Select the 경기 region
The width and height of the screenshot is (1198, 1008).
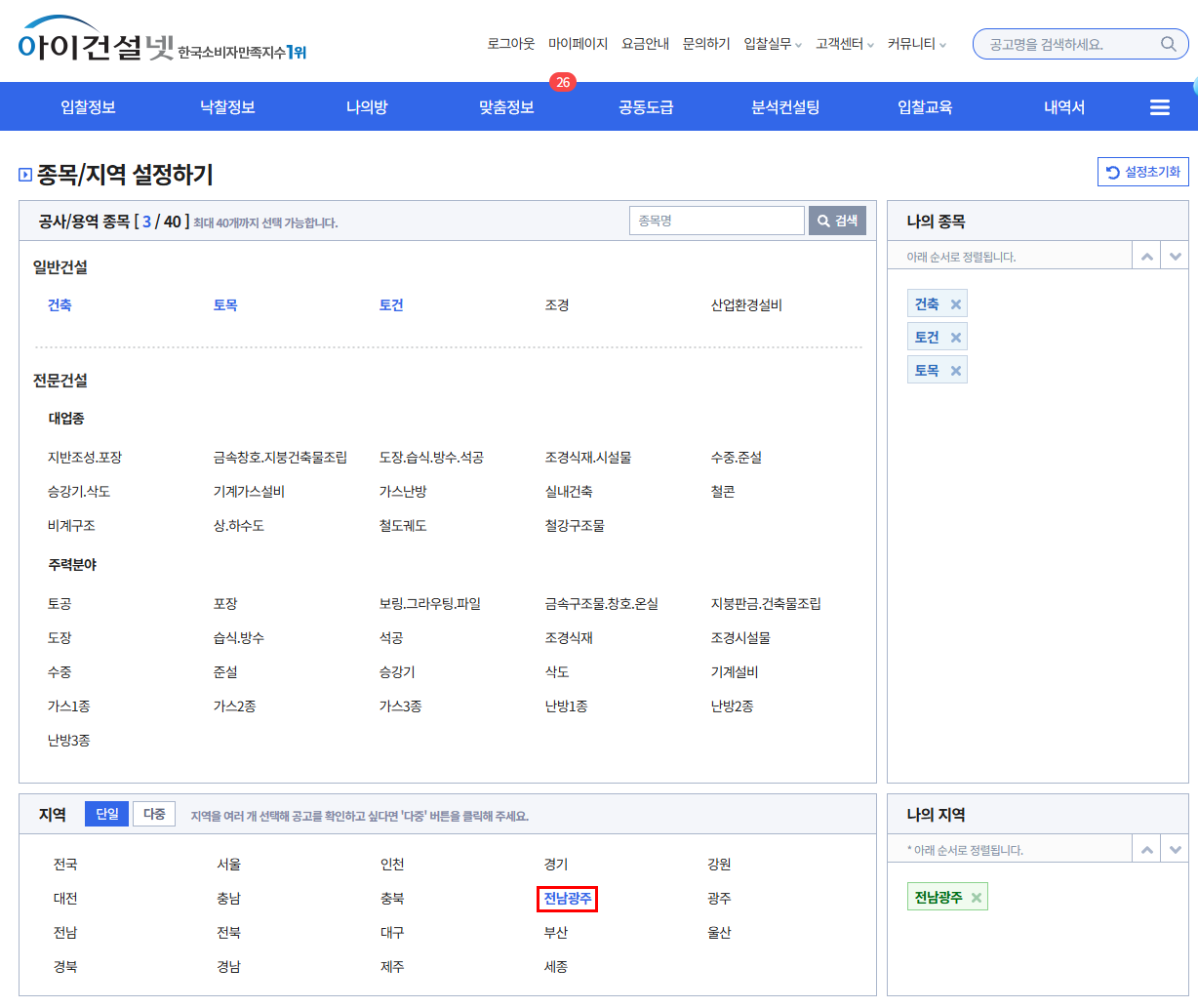(x=556, y=865)
